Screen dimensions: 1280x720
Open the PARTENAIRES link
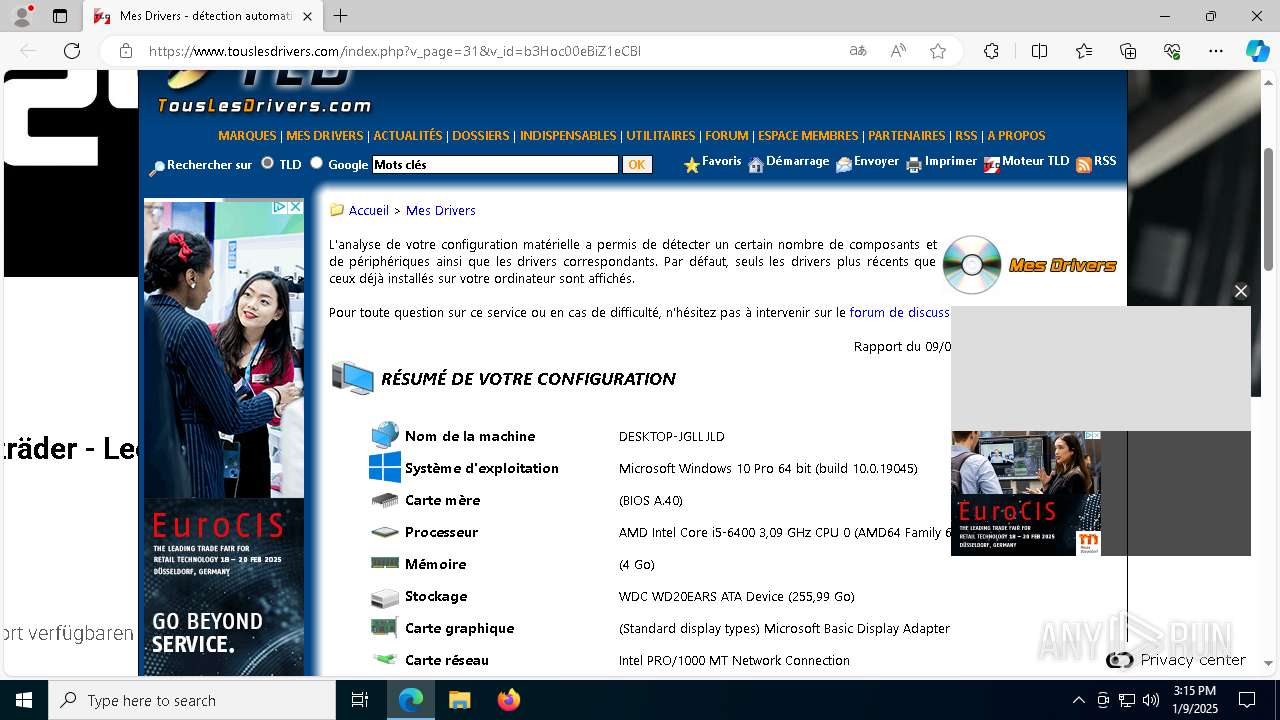click(907, 136)
